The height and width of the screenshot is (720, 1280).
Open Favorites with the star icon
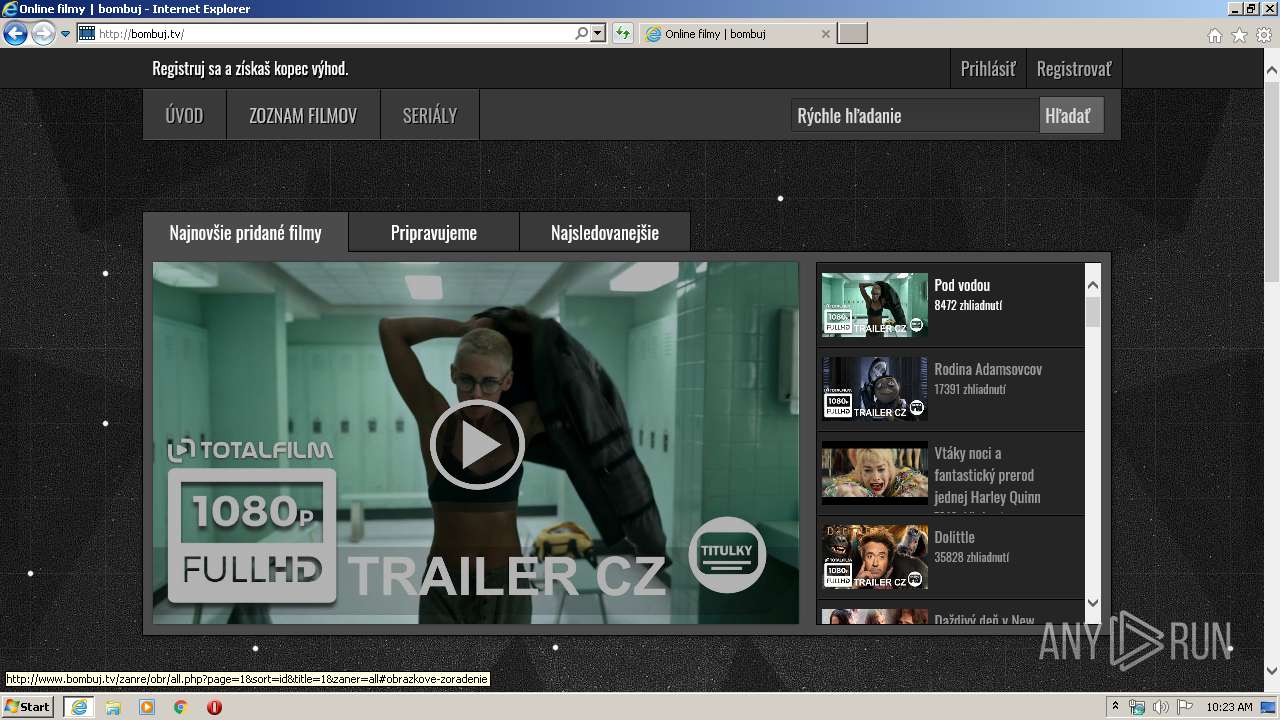(x=1239, y=35)
